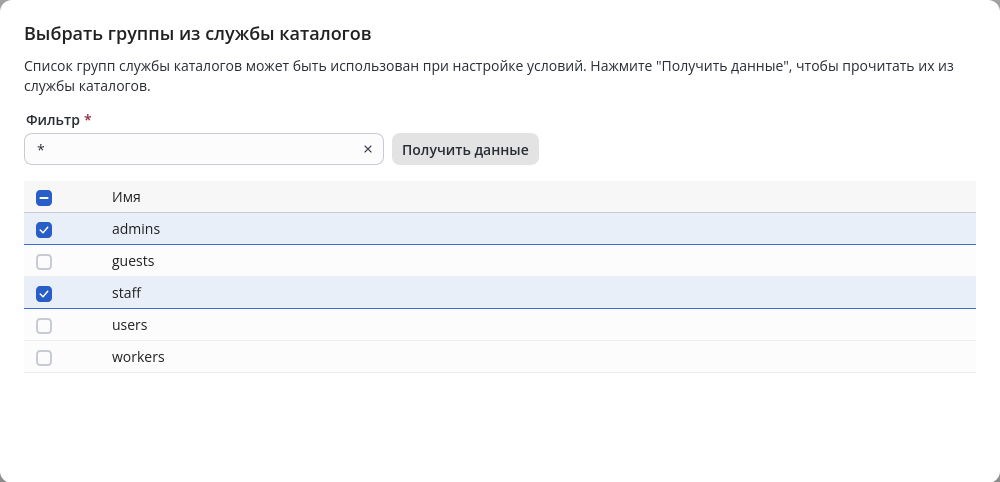Image resolution: width=1000 pixels, height=482 pixels.
Task: Uncheck the admins group checkbox
Action: [x=44, y=230]
